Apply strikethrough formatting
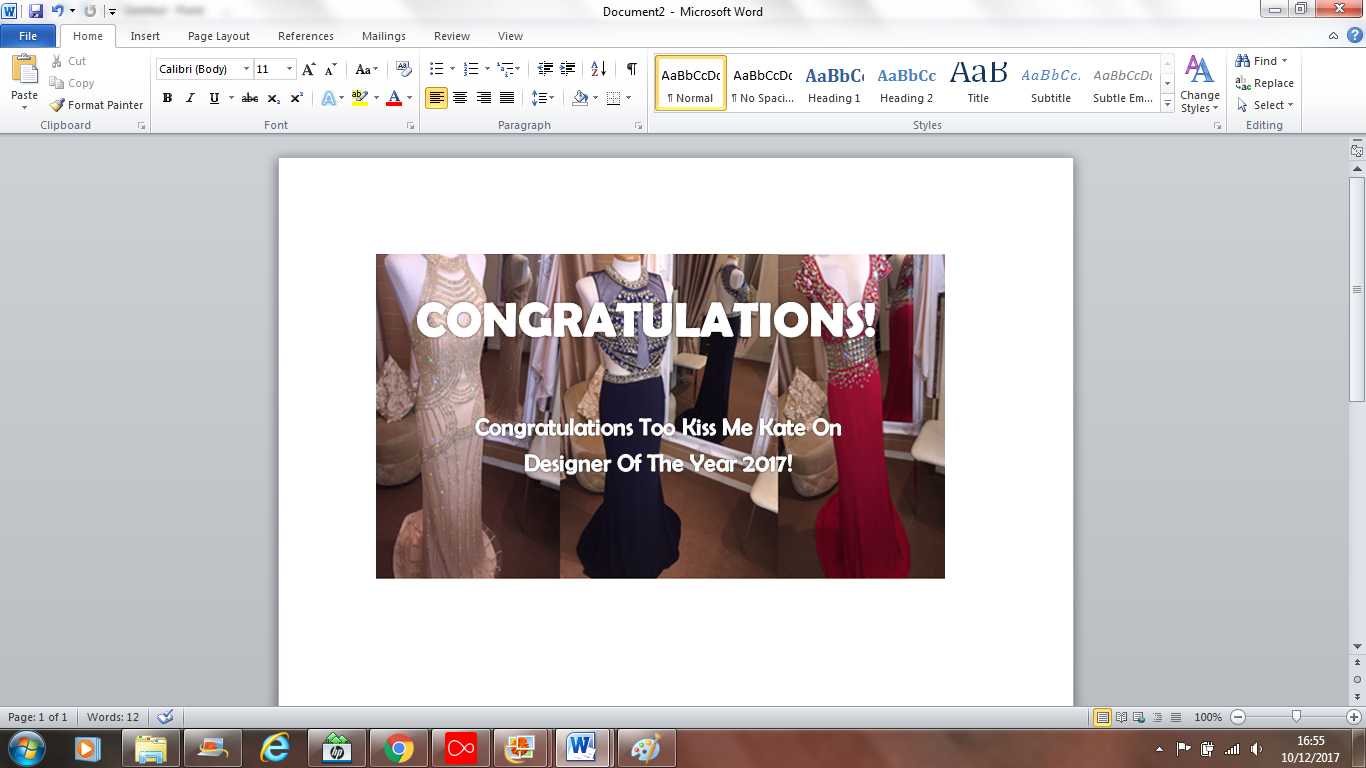The height and width of the screenshot is (768, 1366). pyautogui.click(x=250, y=98)
